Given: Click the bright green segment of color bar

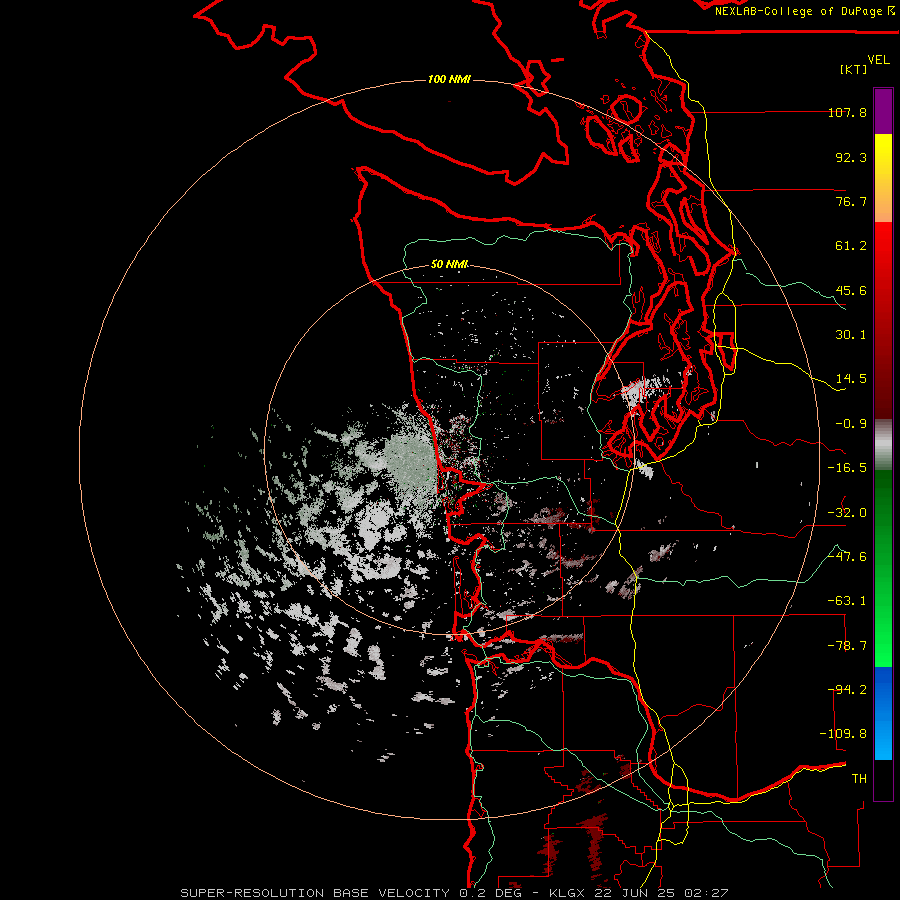Looking at the screenshot, I should [883, 622].
